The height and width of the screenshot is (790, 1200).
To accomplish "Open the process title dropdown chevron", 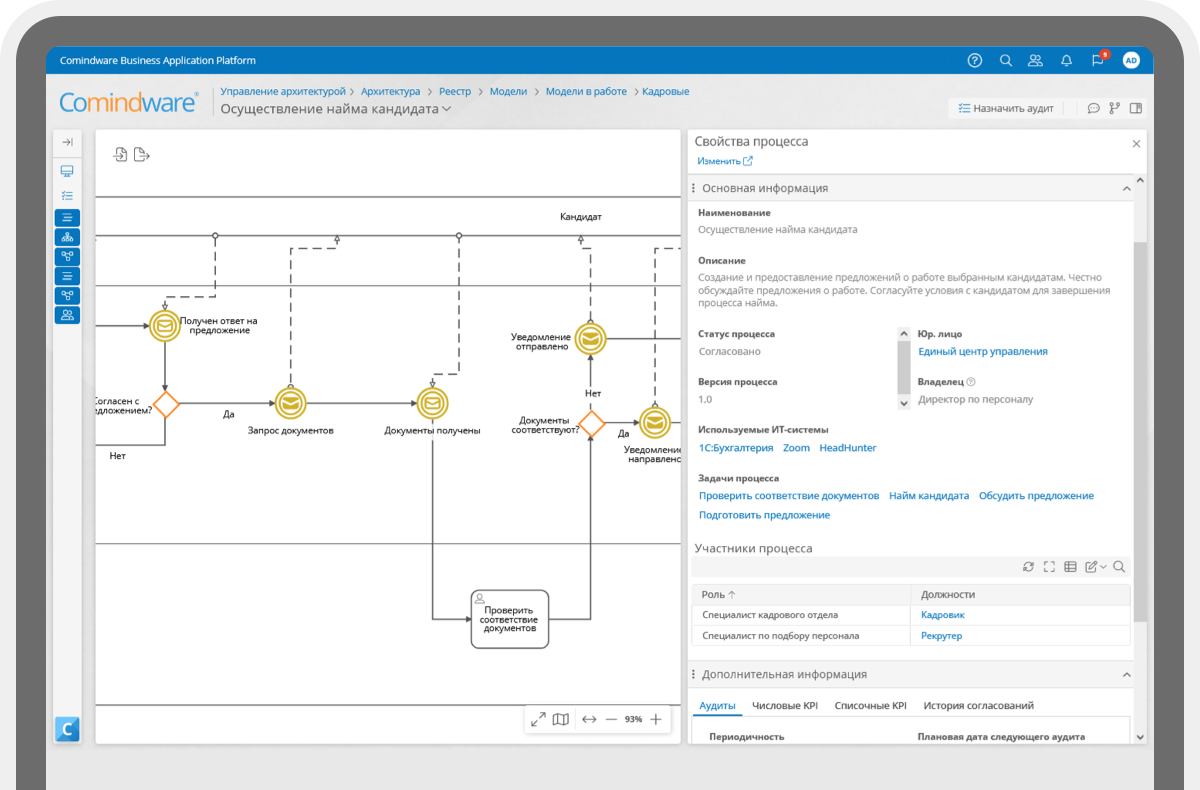I will (x=447, y=109).
